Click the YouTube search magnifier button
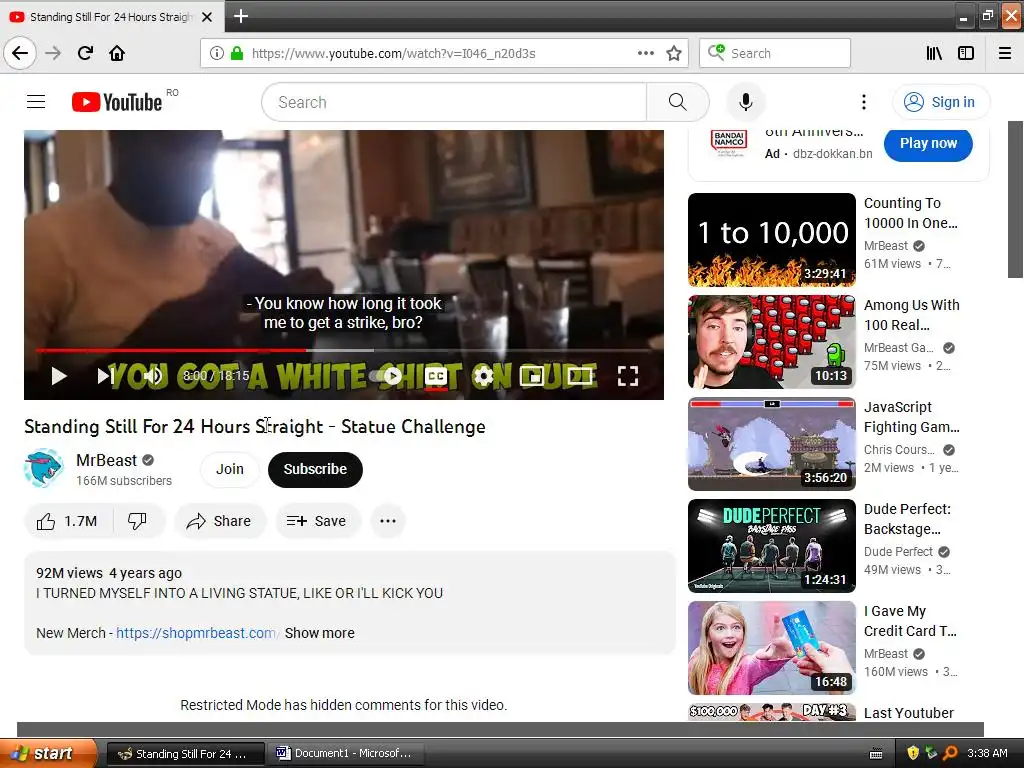The width and height of the screenshot is (1024, 768). click(x=678, y=102)
